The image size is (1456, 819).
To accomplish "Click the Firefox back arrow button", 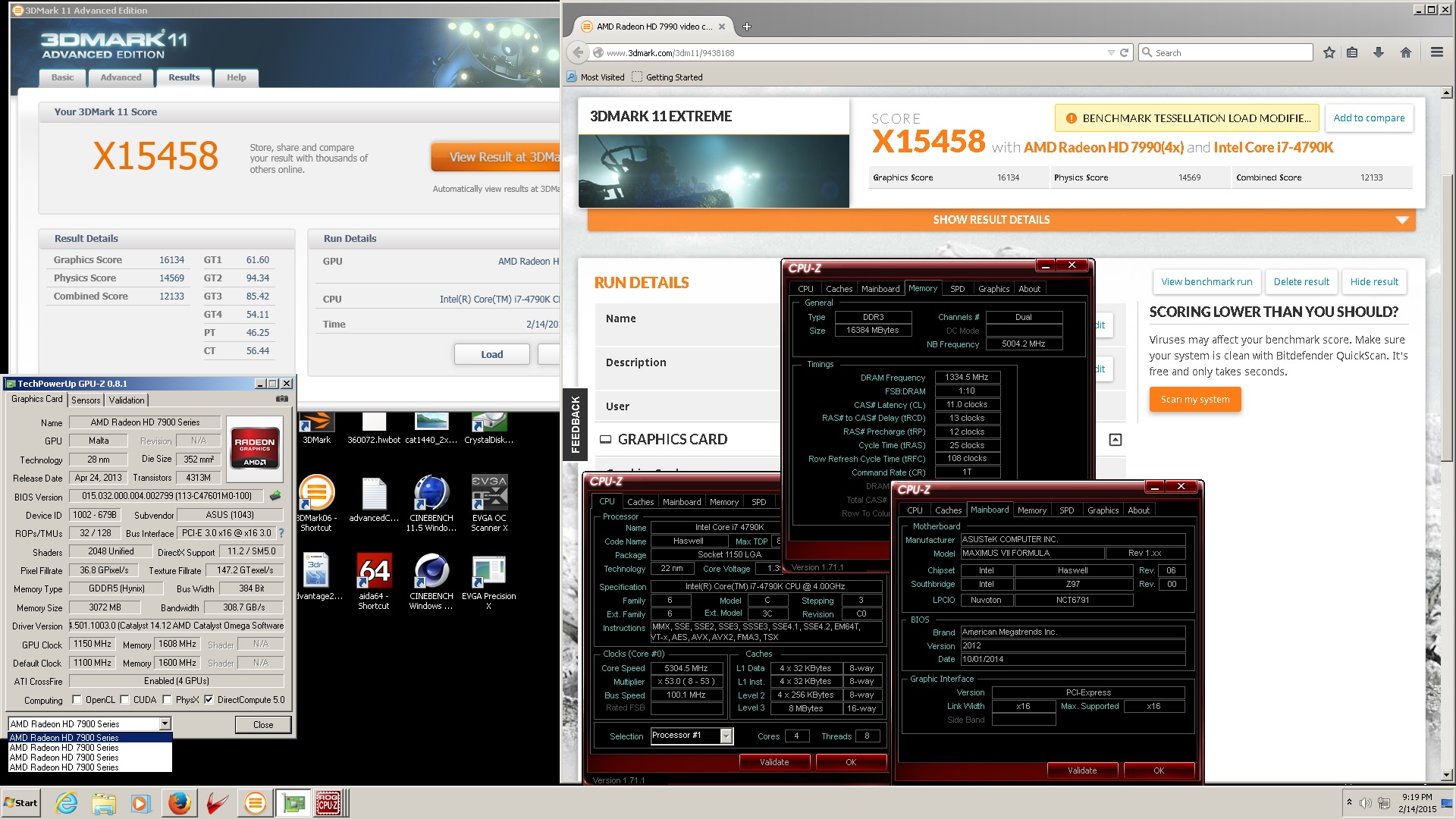I will [579, 52].
